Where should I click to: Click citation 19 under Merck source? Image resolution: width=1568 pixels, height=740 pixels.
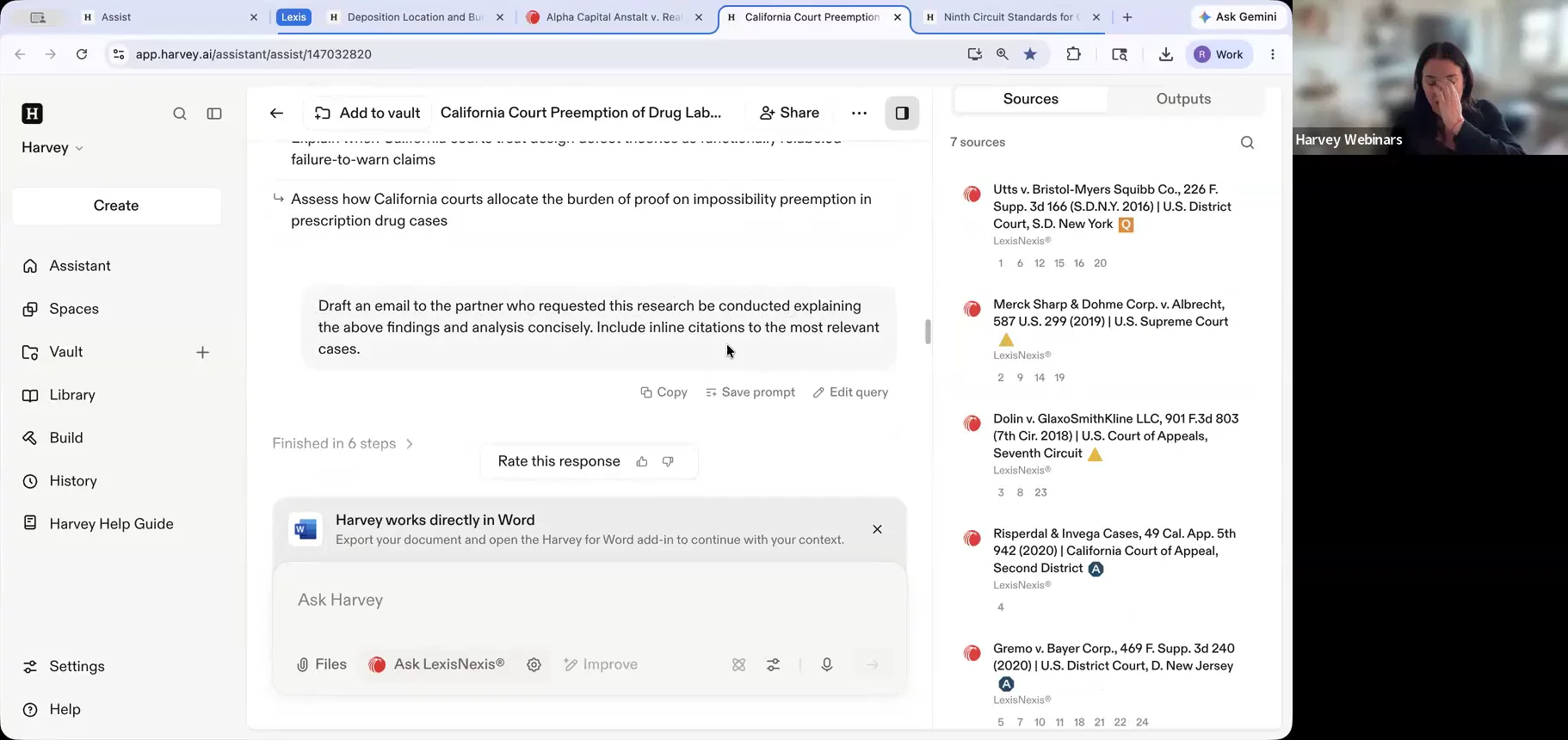tap(1059, 378)
